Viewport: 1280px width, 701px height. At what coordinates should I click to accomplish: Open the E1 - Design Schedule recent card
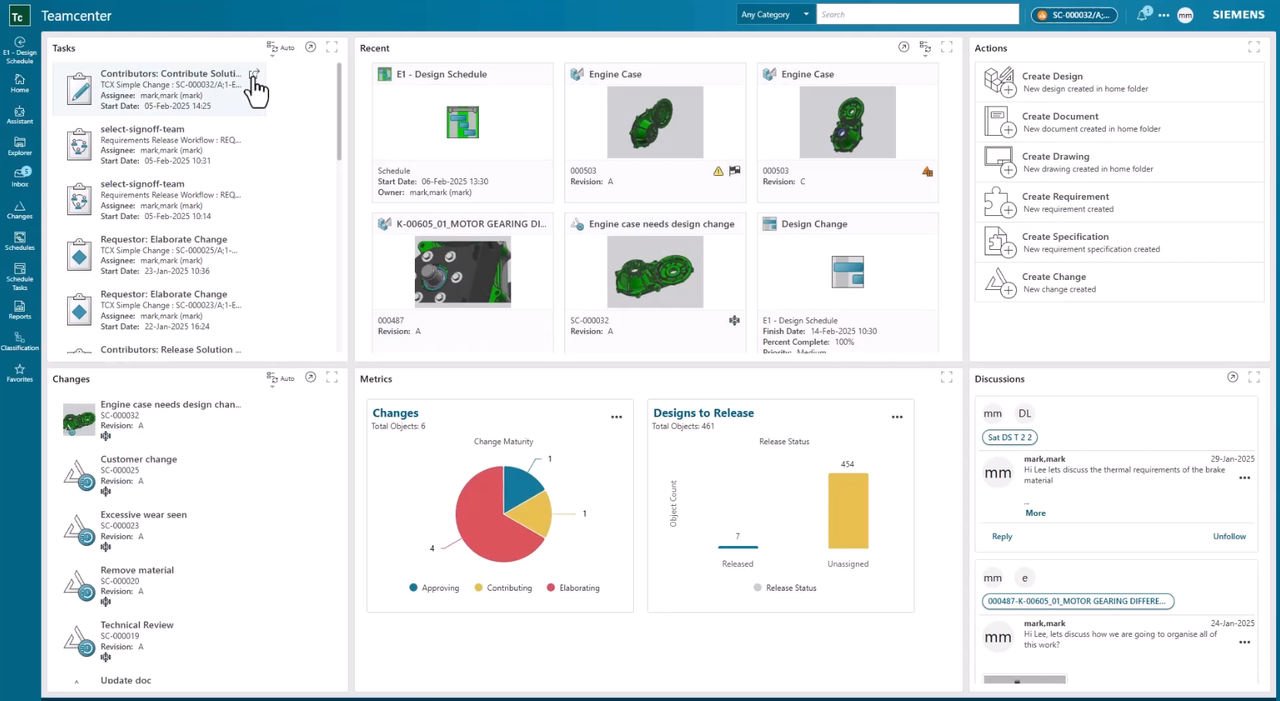[x=462, y=134]
